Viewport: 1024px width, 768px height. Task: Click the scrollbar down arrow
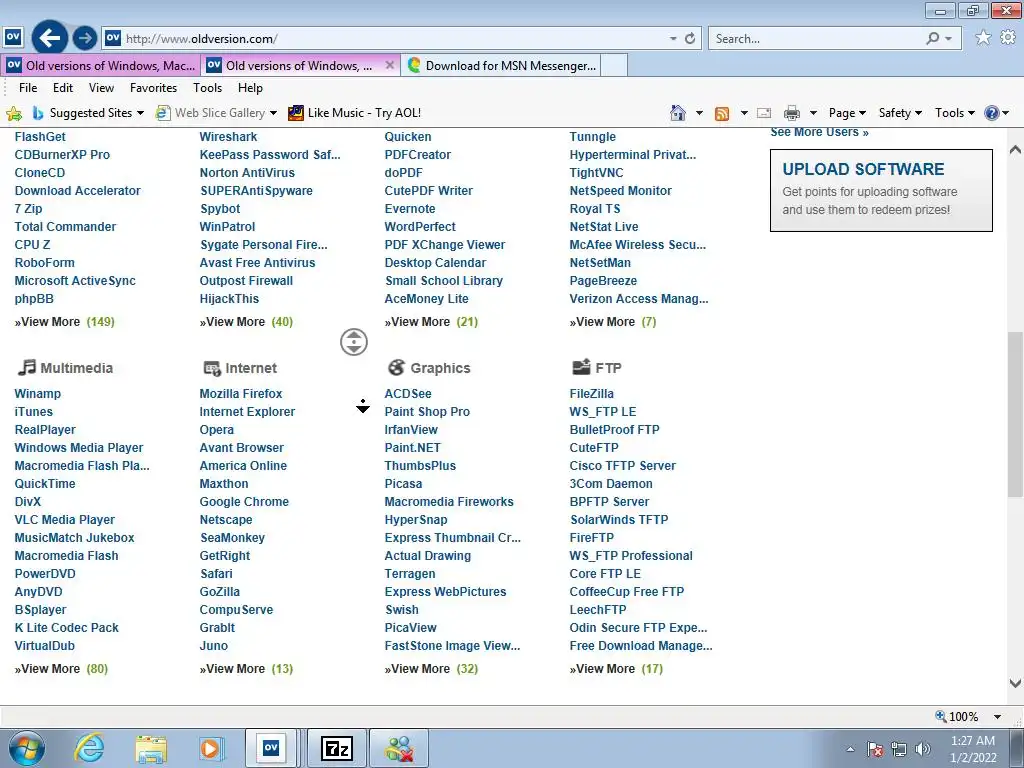(x=1015, y=683)
